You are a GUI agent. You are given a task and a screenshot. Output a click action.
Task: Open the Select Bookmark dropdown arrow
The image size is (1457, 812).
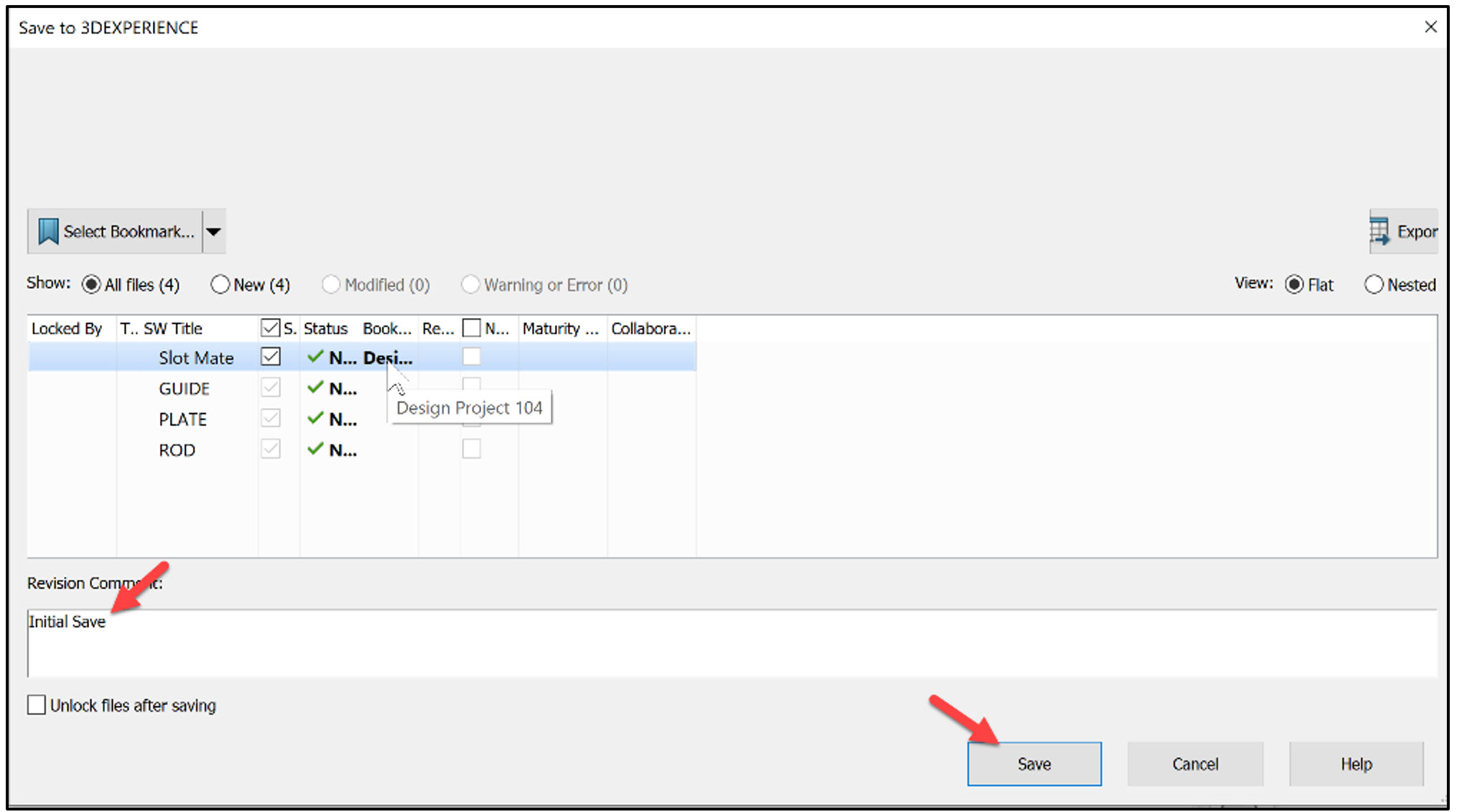(213, 231)
